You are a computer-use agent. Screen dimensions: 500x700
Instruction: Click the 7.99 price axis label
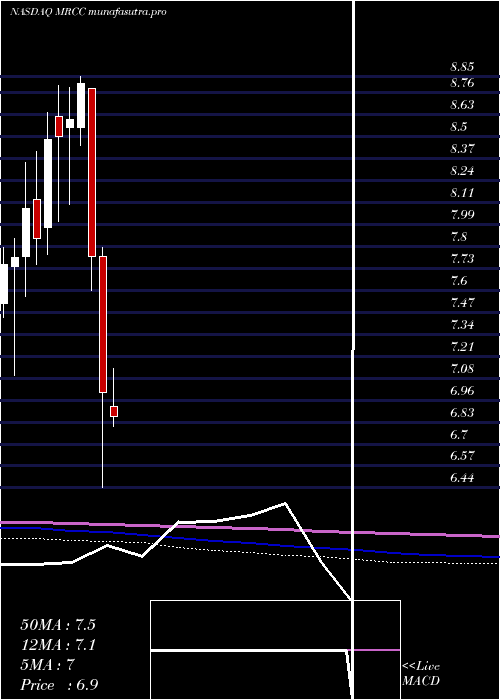(462, 215)
